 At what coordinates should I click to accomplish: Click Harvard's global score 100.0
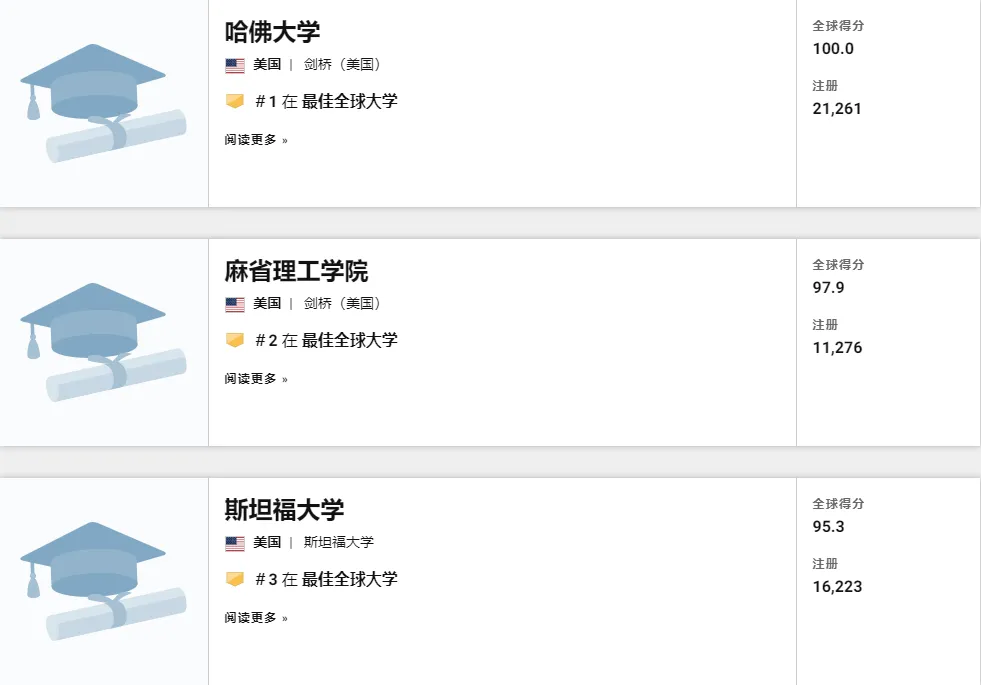(833, 49)
